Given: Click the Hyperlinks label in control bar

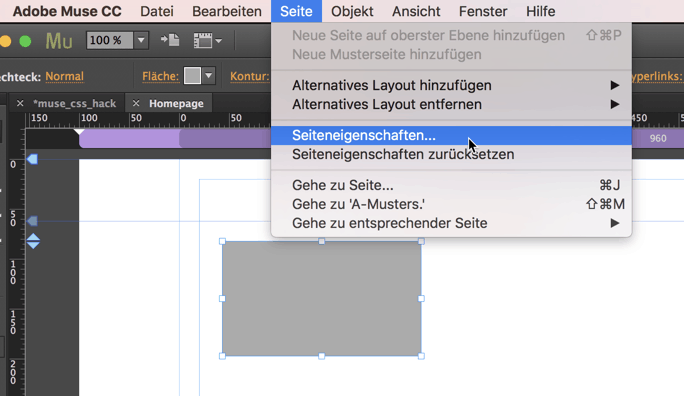Looking at the screenshot, I should point(657,76).
